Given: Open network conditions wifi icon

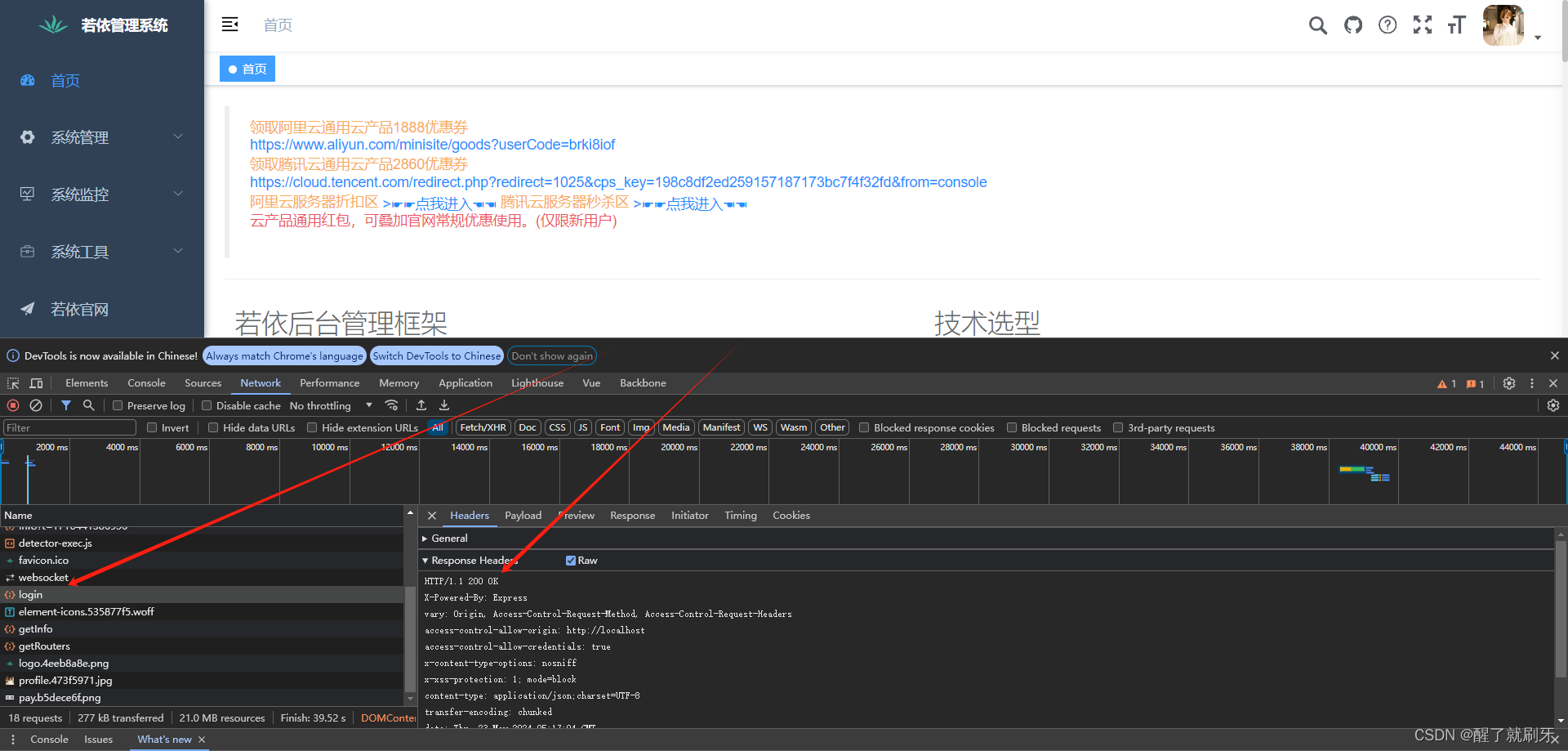Looking at the screenshot, I should pos(392,405).
